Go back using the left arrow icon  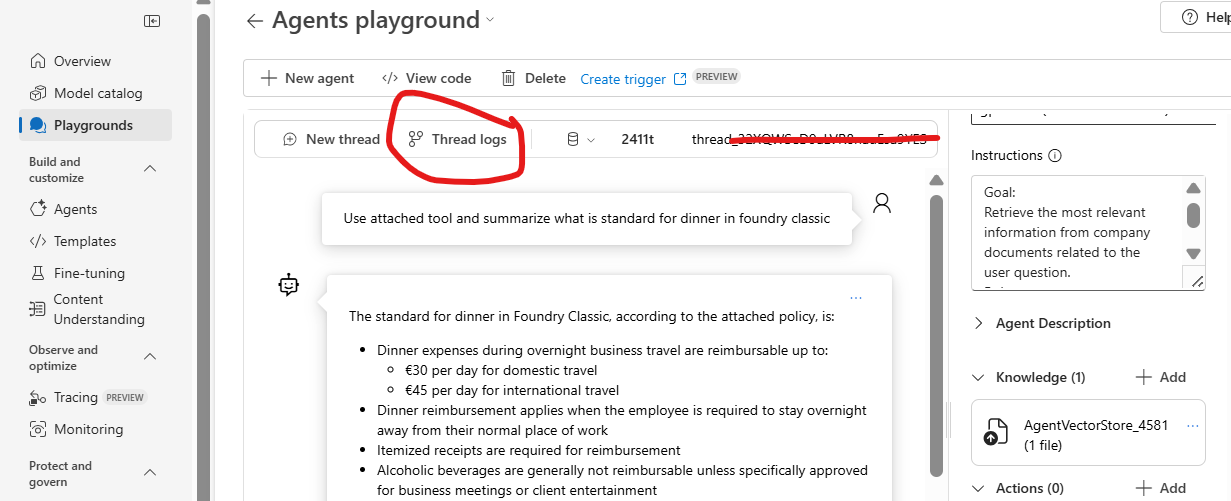point(255,21)
